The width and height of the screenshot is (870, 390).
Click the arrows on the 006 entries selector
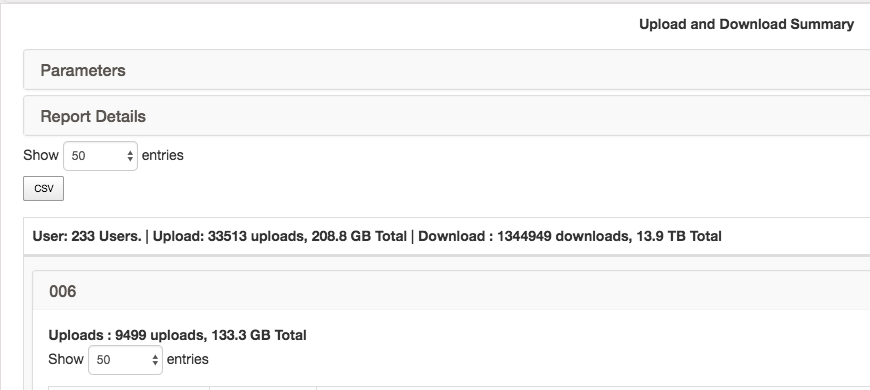pos(155,360)
